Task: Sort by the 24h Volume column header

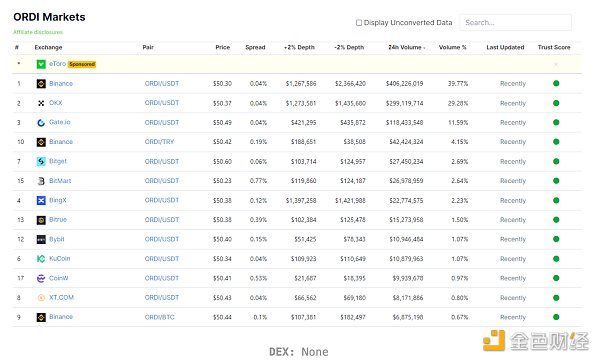Action: (x=406, y=47)
